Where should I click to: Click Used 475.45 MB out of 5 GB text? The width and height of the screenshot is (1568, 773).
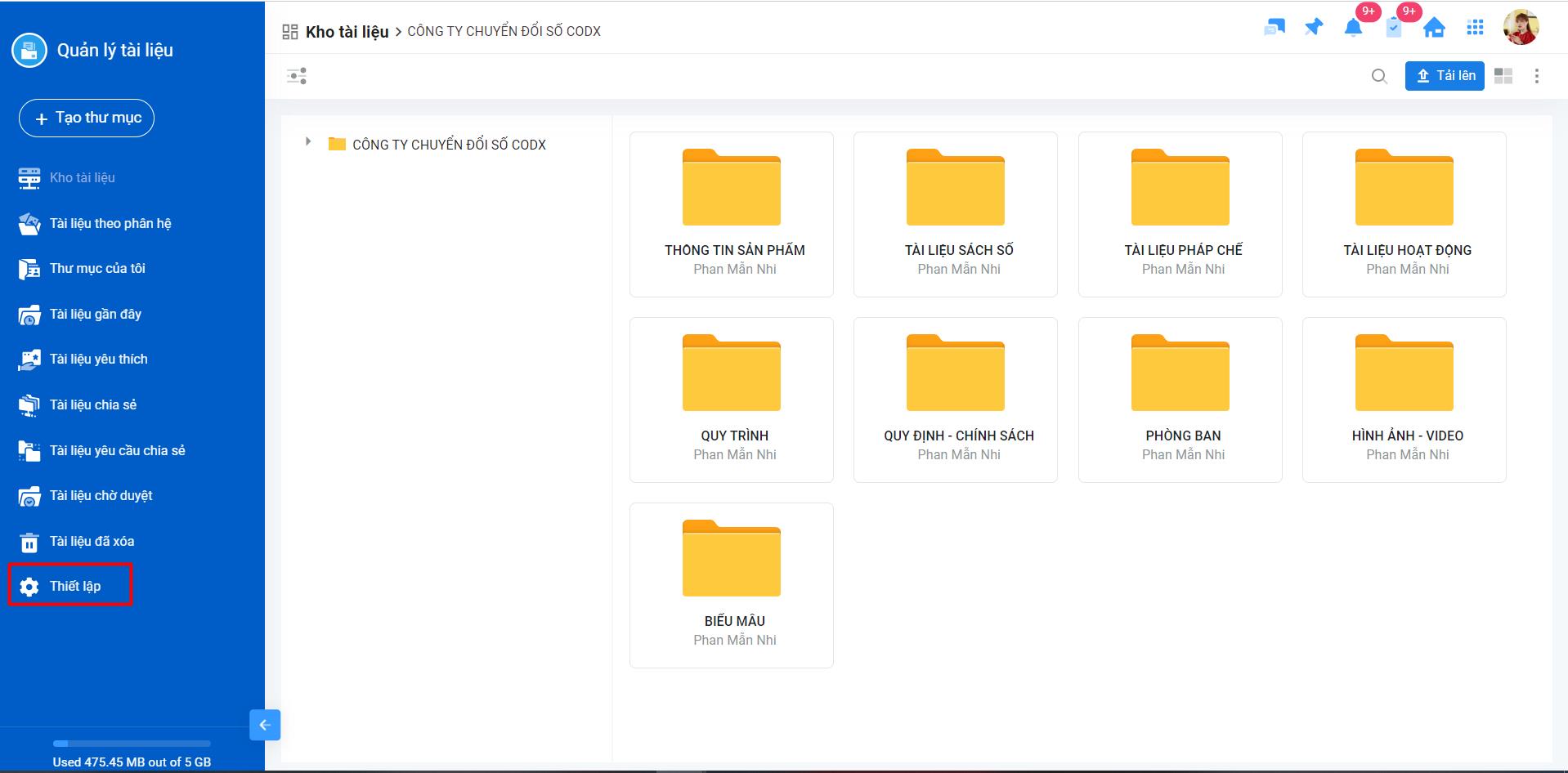[132, 762]
